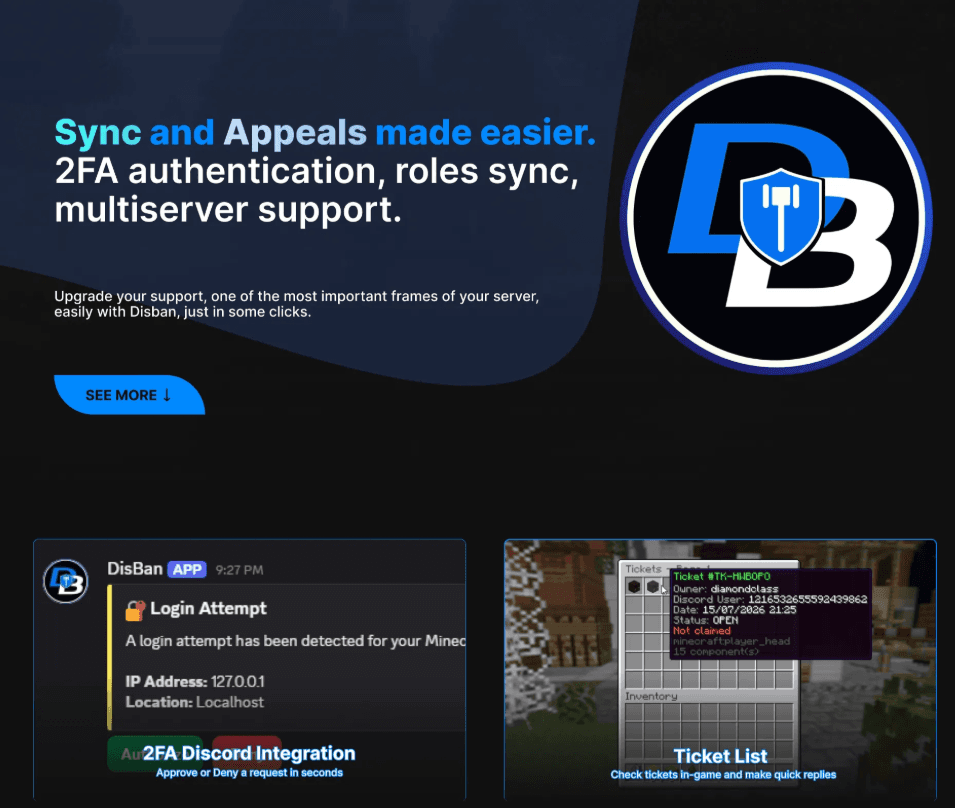Click the "Upgrade your support" description paragraph

(297, 304)
